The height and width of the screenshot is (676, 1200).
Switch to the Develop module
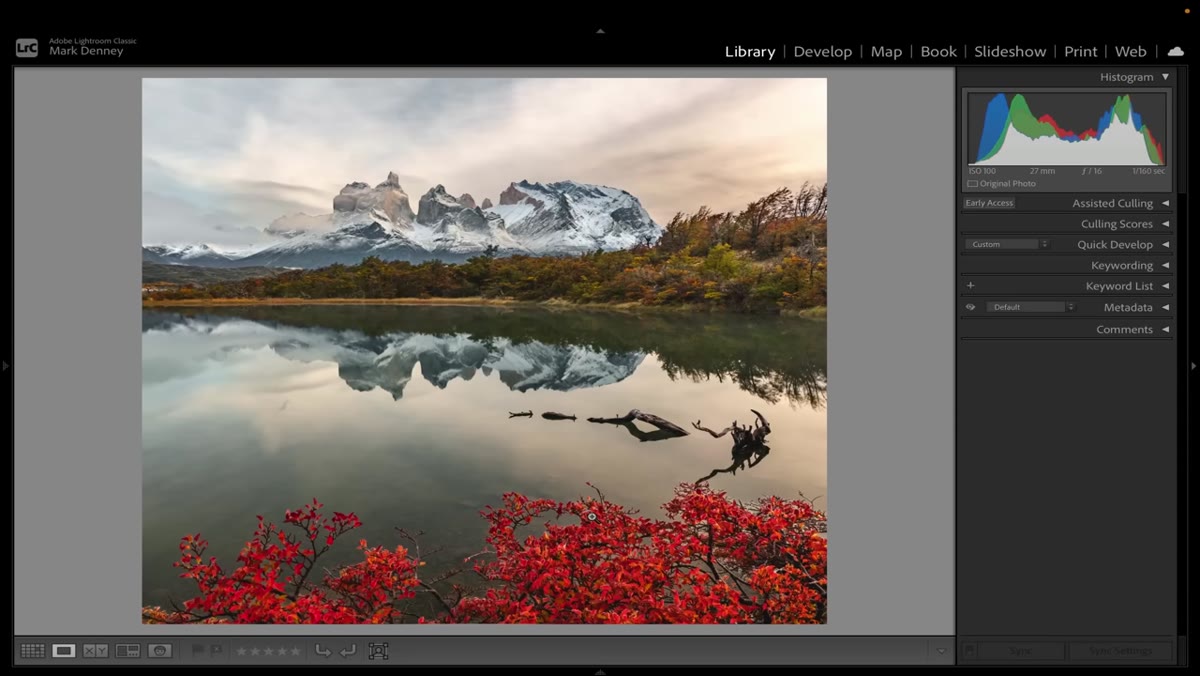[823, 52]
